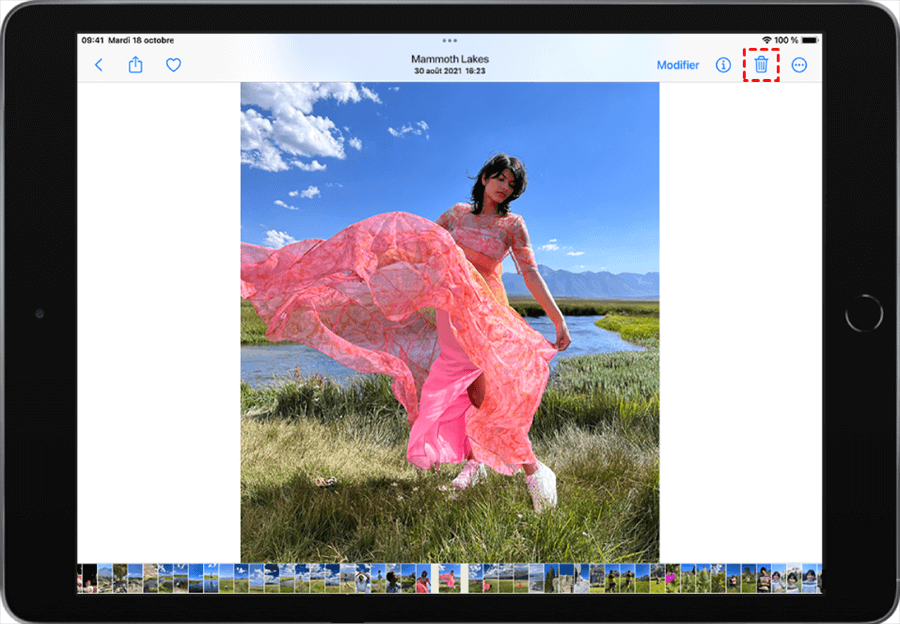Open the share sheet icon
Image resolution: width=900 pixels, height=624 pixels.
[x=136, y=65]
